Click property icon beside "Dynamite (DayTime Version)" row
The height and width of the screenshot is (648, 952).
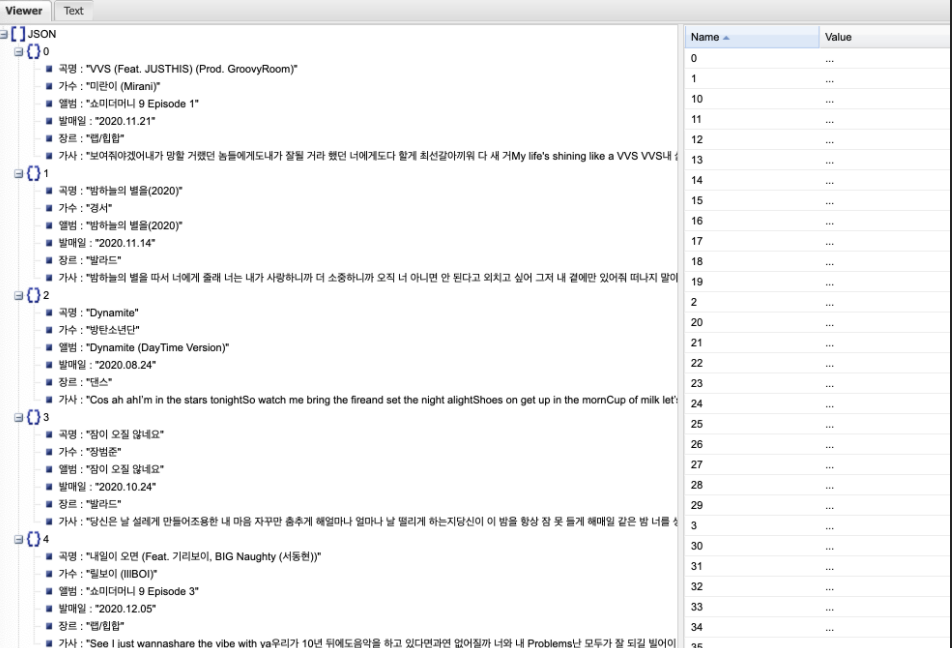coord(49,347)
